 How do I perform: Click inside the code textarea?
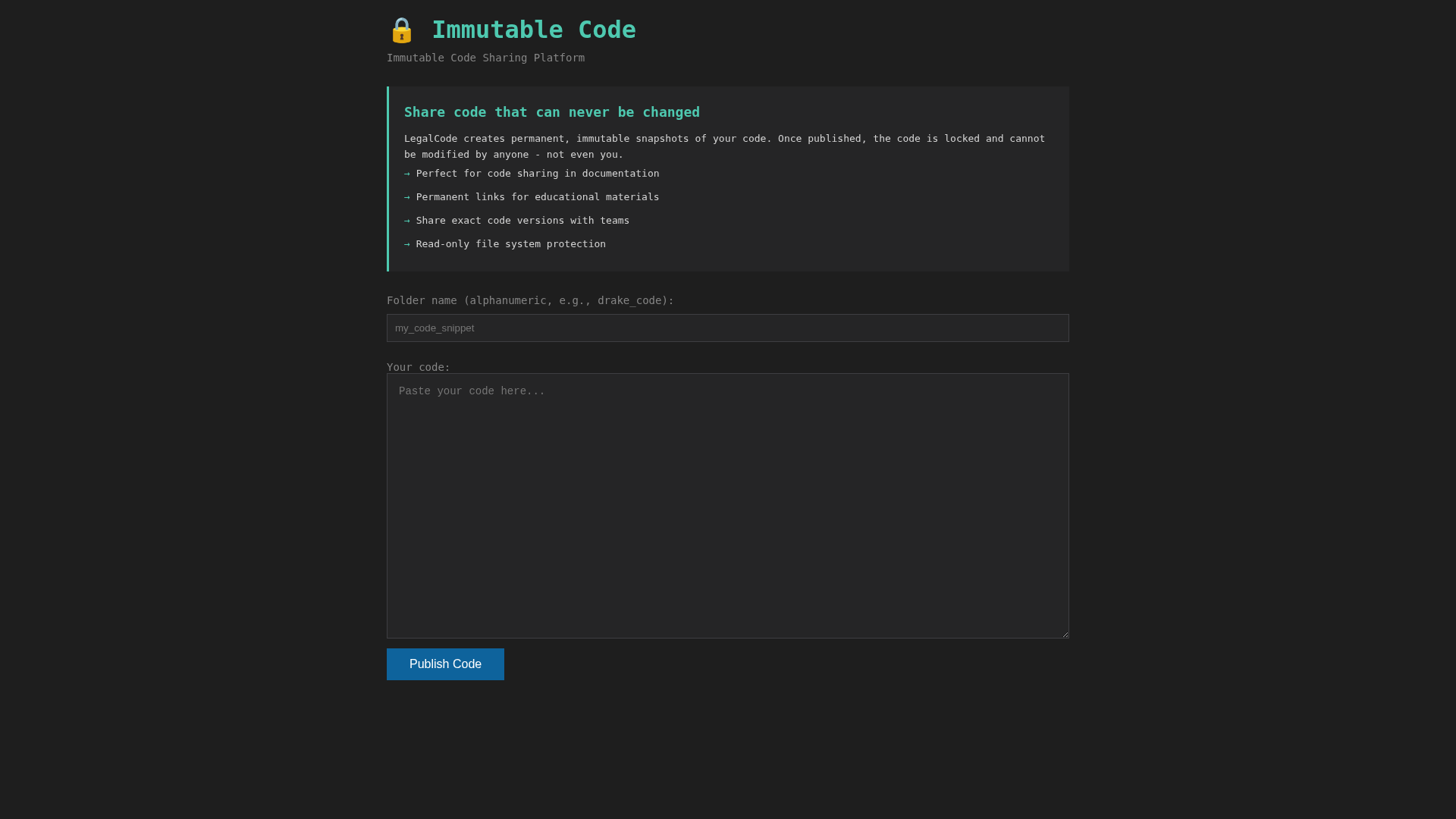[728, 506]
